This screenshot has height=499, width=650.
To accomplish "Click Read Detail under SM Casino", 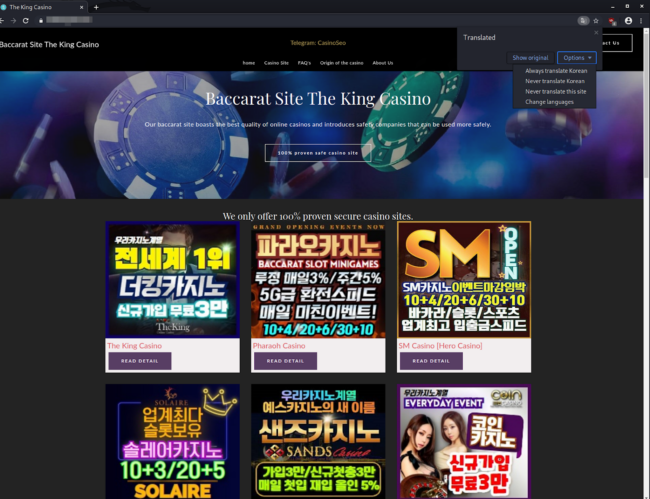I will click(431, 361).
